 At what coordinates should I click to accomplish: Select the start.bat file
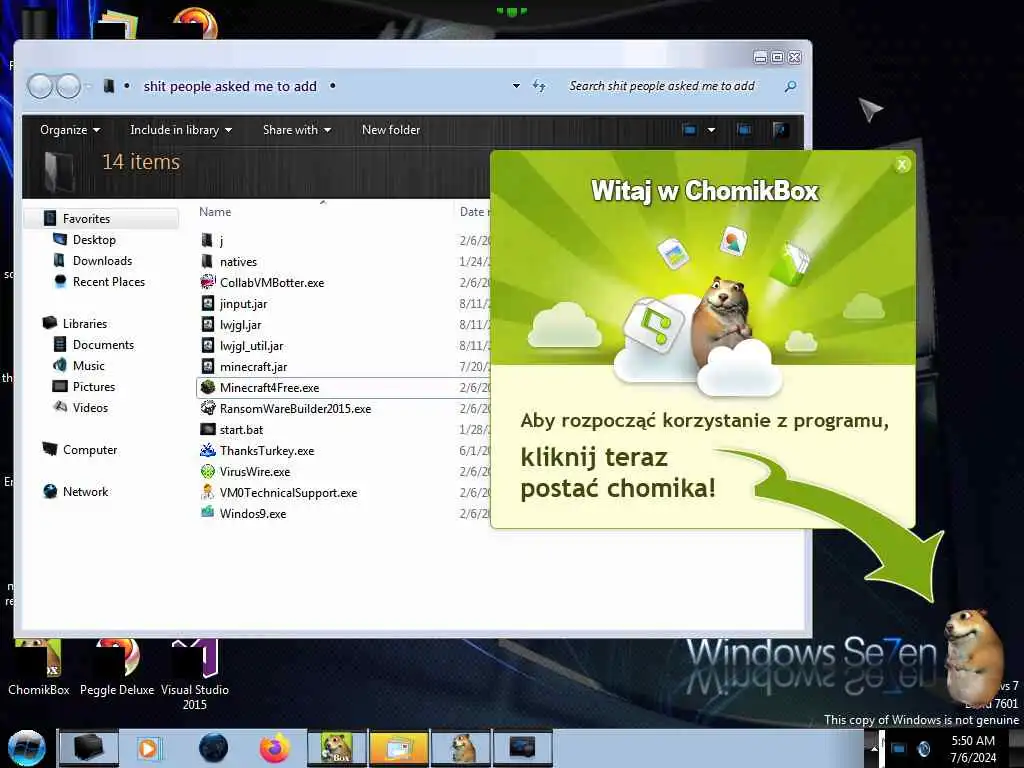tap(241, 429)
